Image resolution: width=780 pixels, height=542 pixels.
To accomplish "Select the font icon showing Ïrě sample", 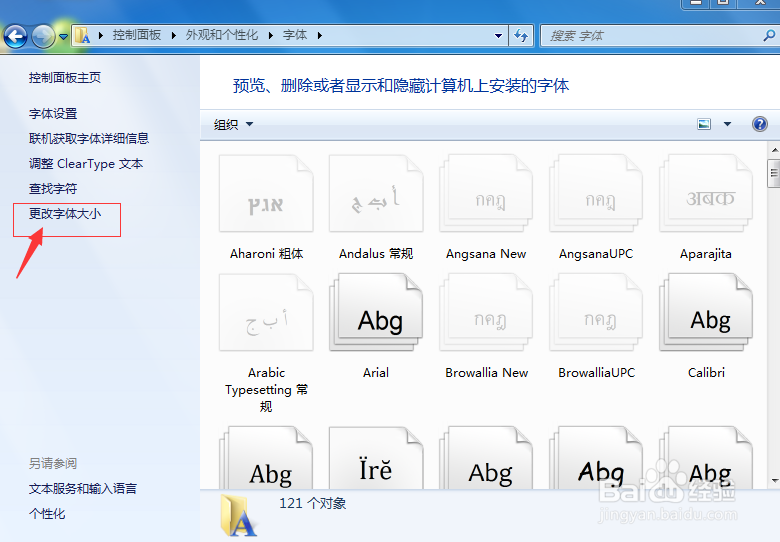I will tap(376, 457).
